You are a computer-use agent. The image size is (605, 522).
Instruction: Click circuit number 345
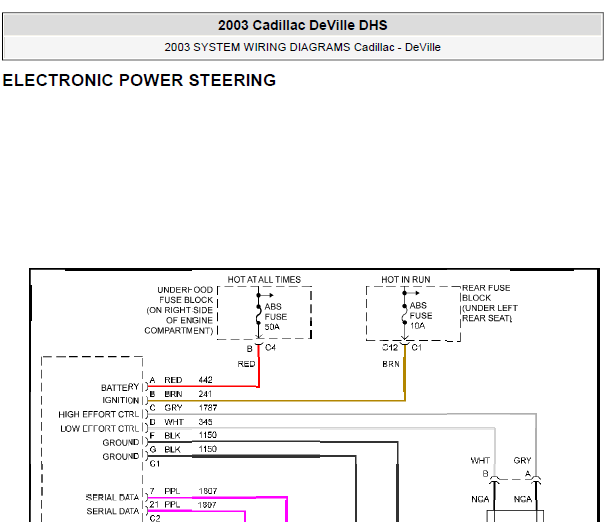pyautogui.click(x=205, y=422)
